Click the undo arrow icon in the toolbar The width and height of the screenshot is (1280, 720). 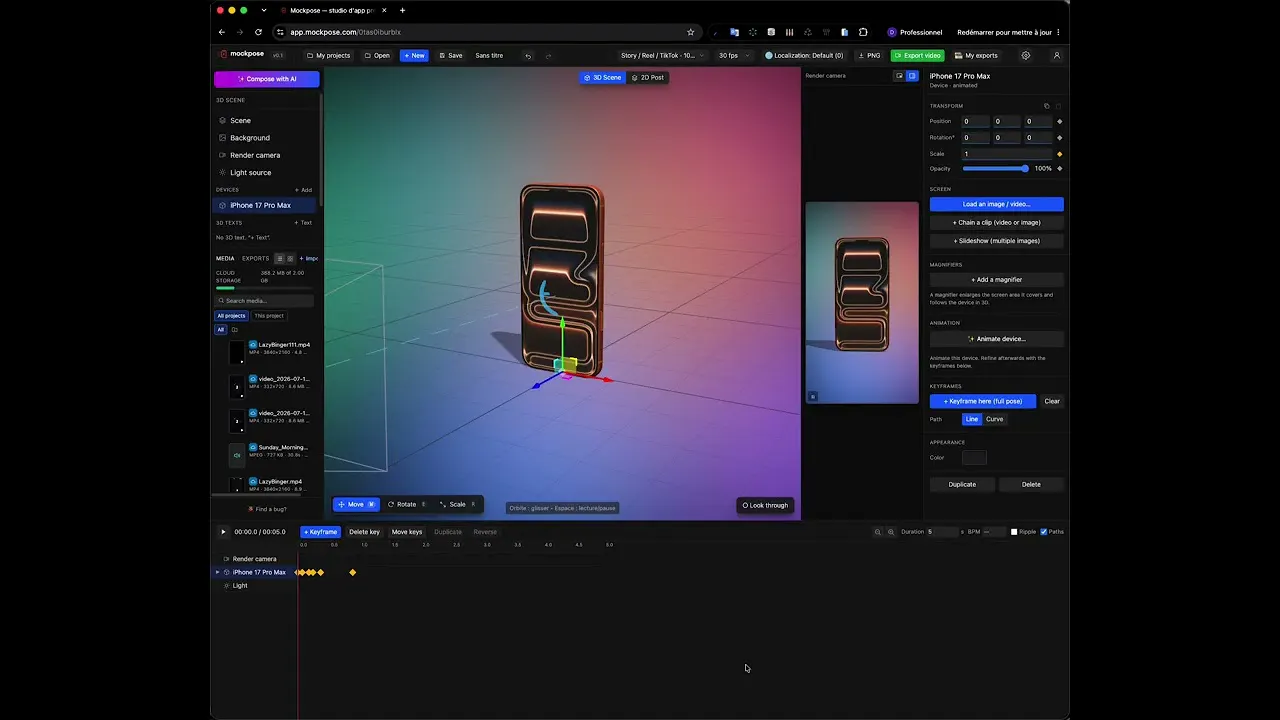pos(528,56)
